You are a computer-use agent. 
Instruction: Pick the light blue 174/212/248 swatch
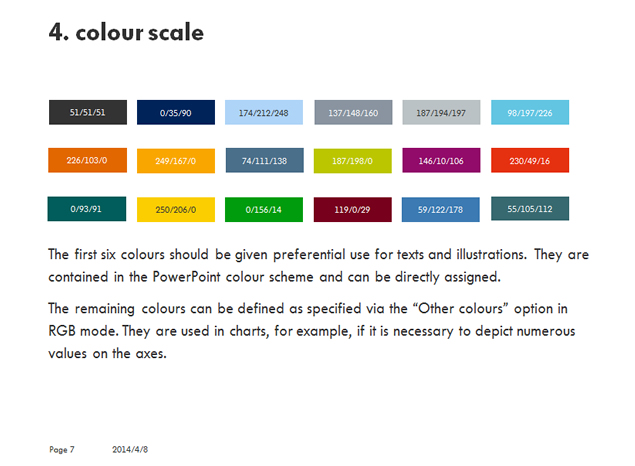264,112
